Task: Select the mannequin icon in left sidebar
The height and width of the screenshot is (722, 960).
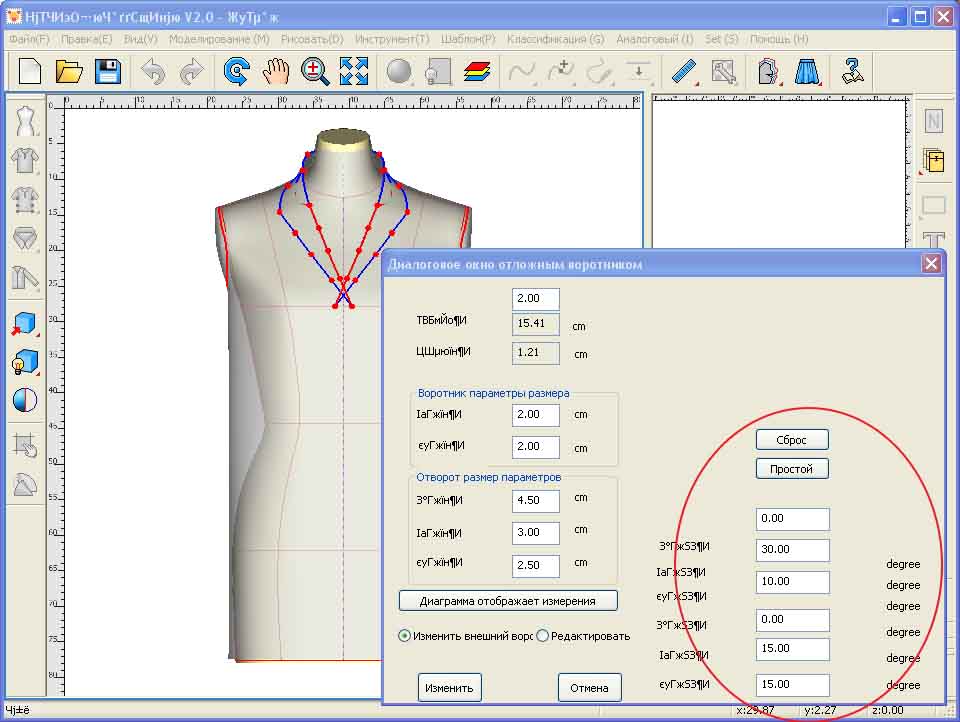Action: click(25, 122)
